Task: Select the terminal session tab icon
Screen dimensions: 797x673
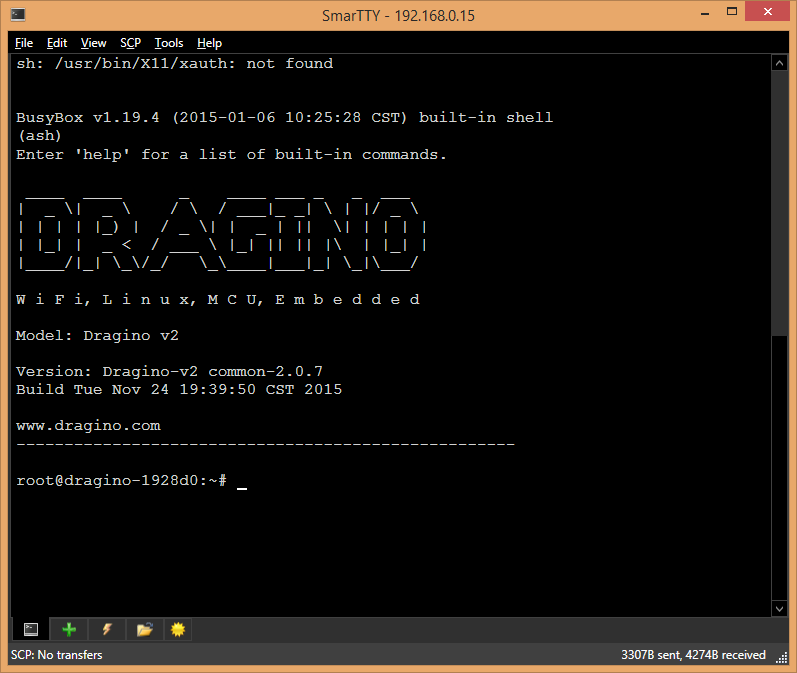Action: click(x=30, y=630)
